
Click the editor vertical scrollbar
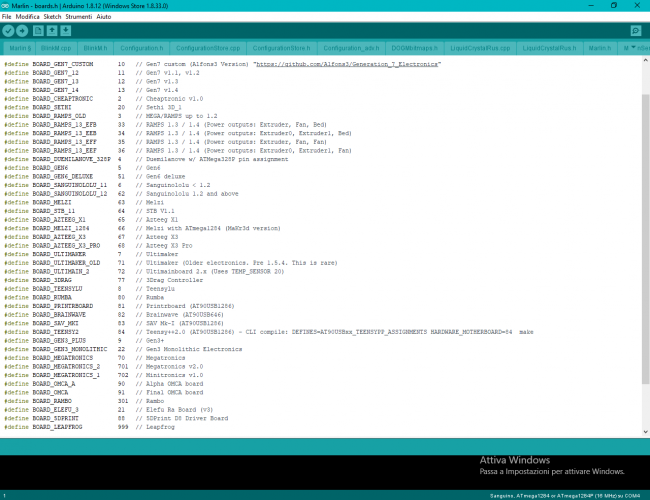coord(645,250)
